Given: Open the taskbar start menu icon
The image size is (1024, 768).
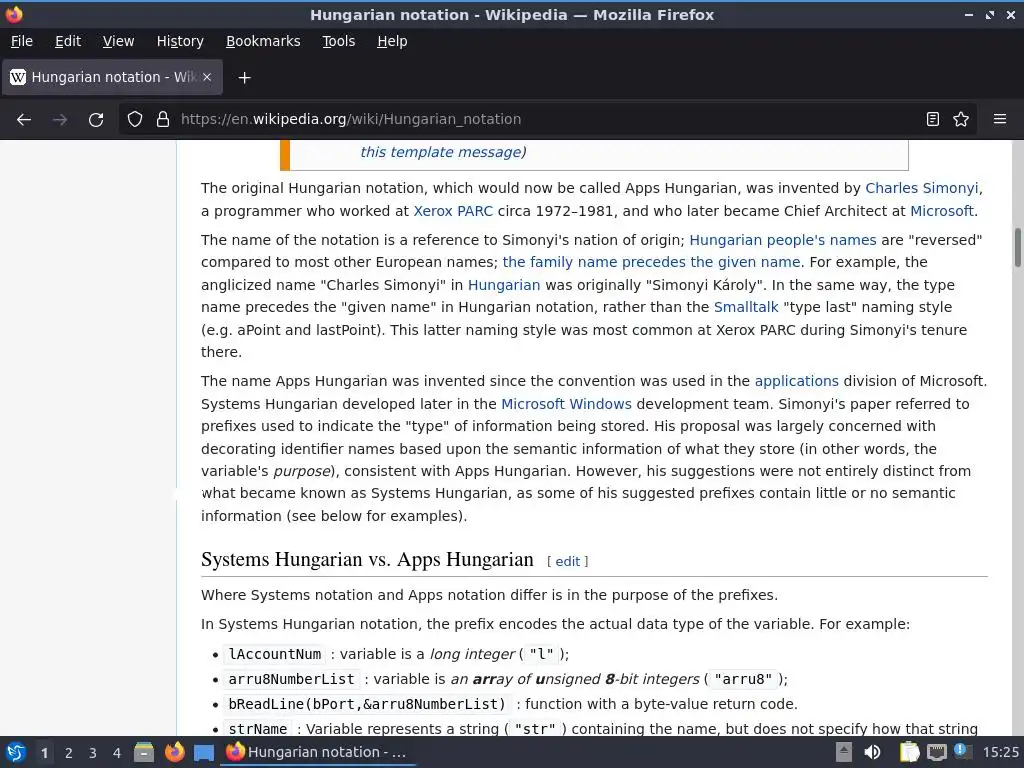Looking at the screenshot, I should [16, 752].
